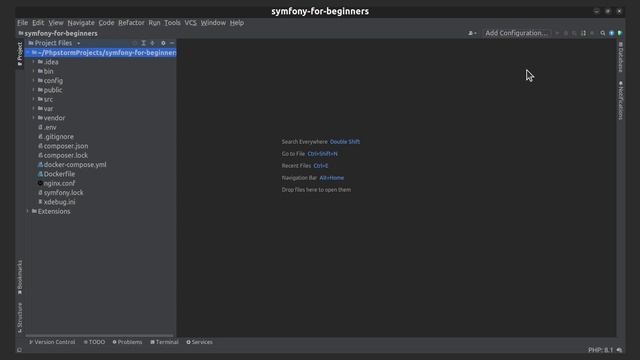Click the tool windows quick access icon

pos(19,350)
